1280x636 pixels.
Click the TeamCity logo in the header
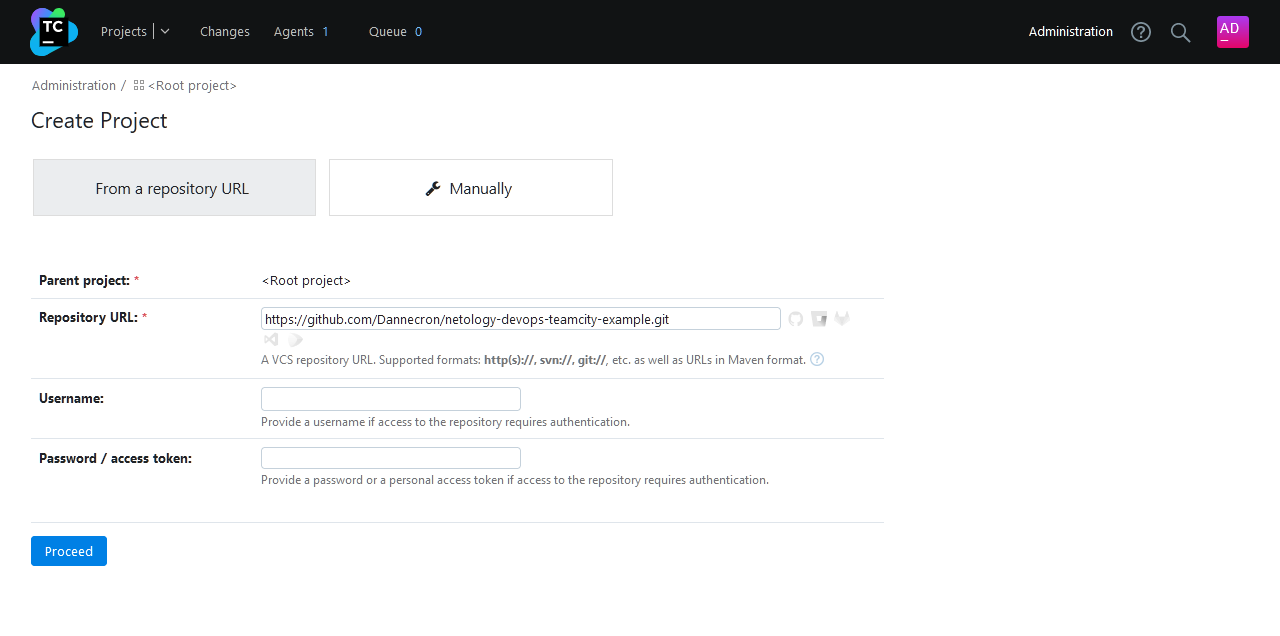coord(52,31)
